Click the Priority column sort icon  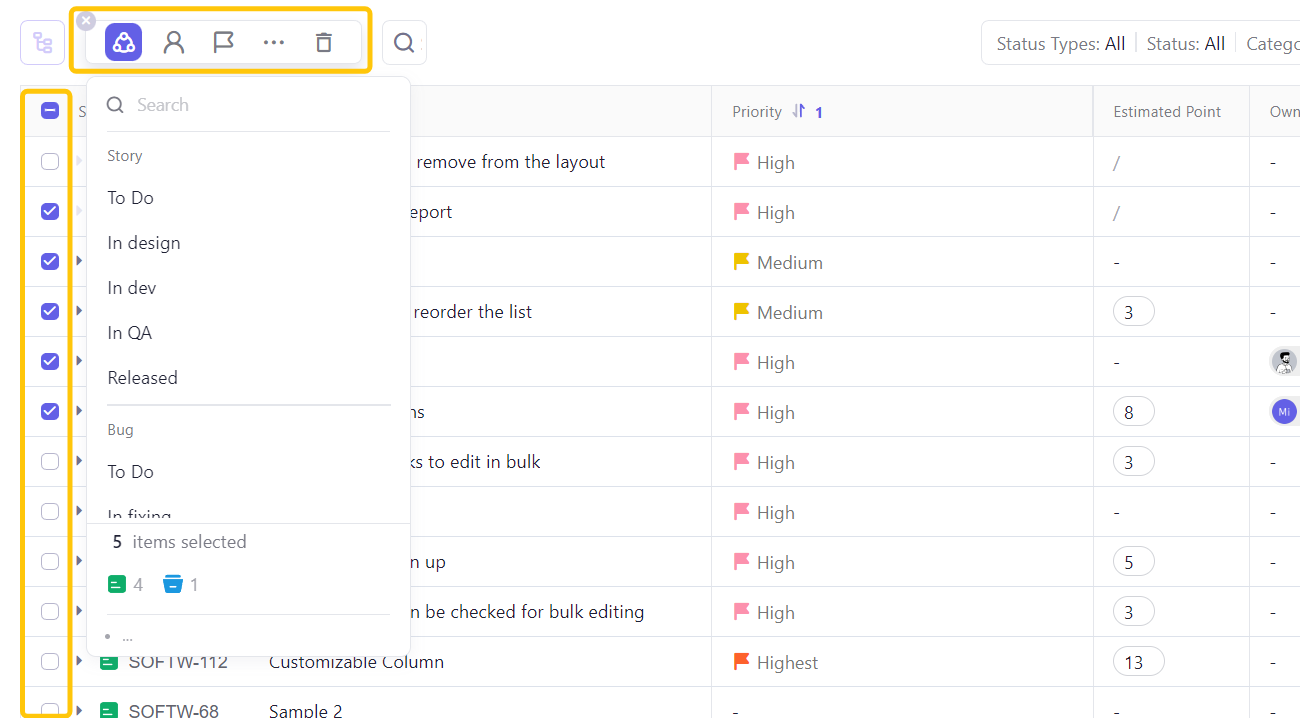[x=798, y=111]
